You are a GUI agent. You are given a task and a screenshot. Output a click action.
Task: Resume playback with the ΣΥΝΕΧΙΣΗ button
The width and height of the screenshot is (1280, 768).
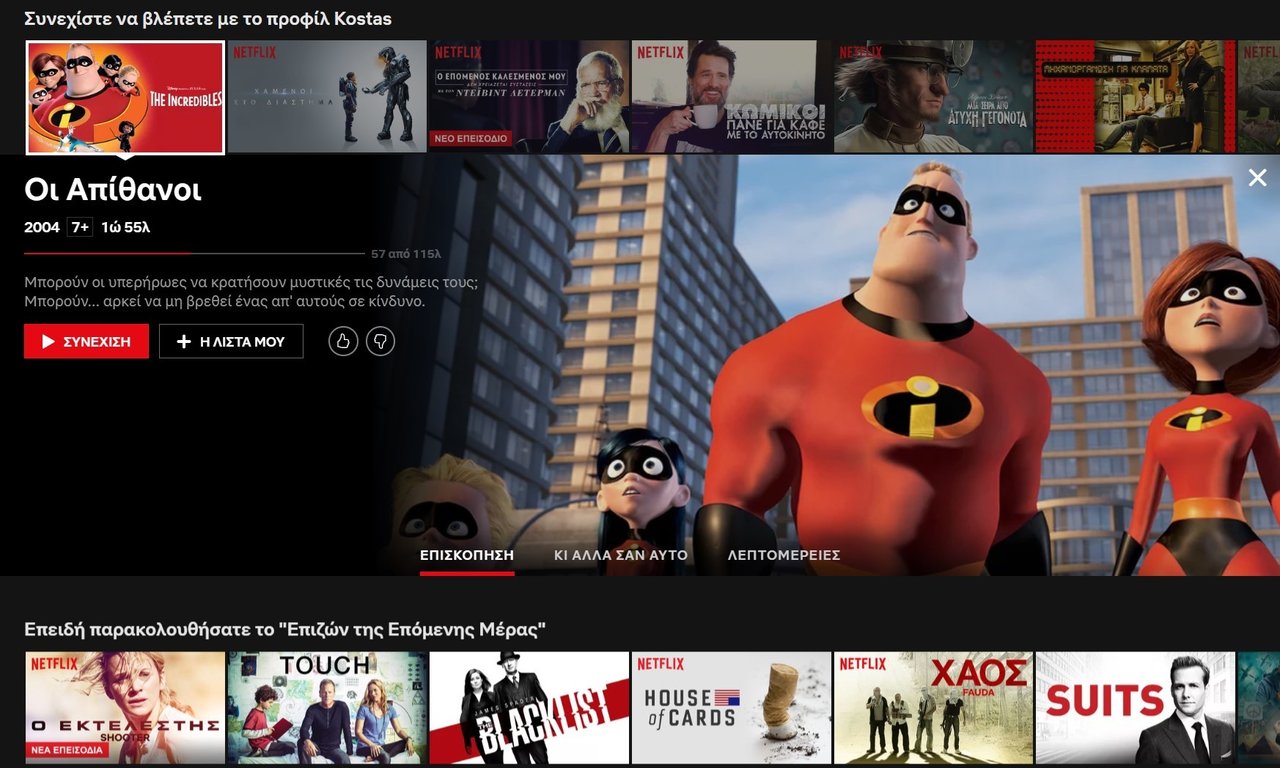pyautogui.click(x=86, y=341)
